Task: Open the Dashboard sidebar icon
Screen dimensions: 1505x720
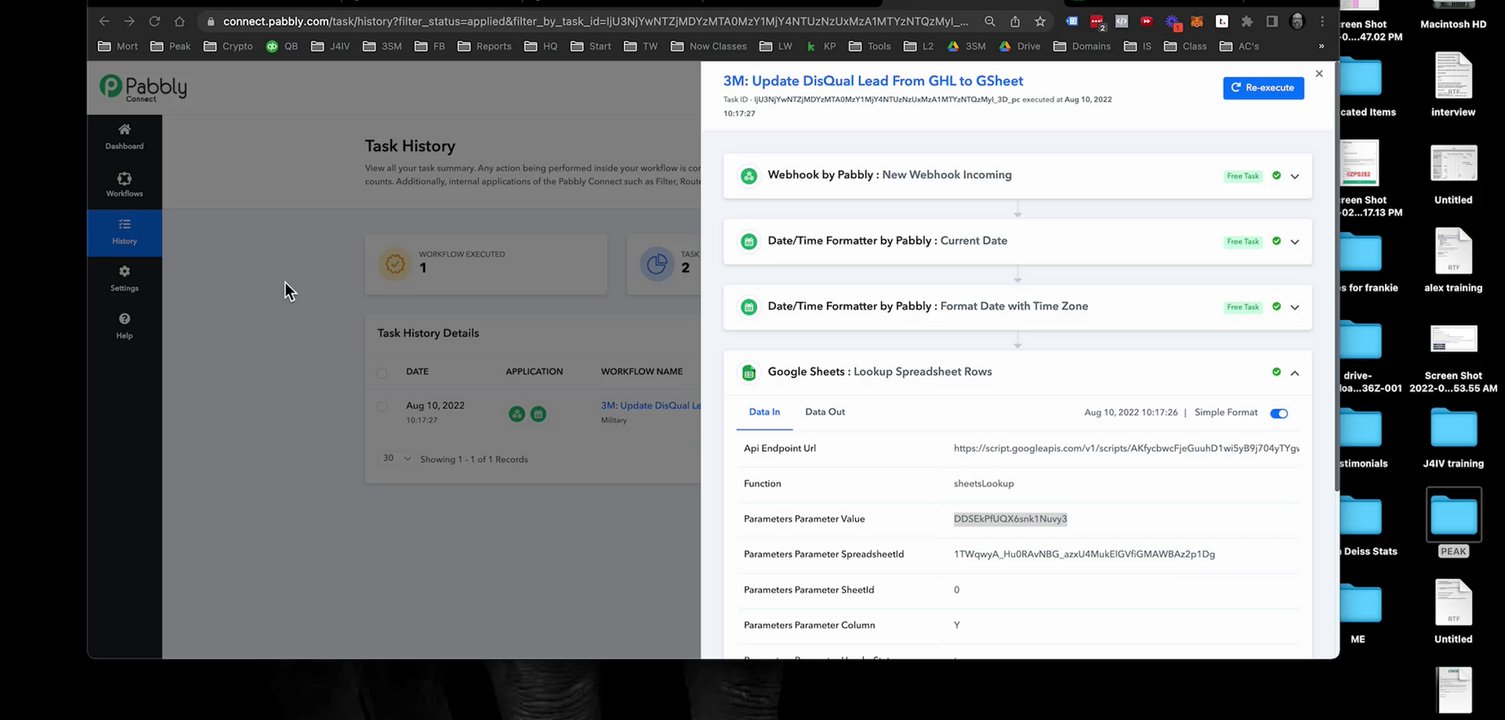Action: (x=124, y=130)
